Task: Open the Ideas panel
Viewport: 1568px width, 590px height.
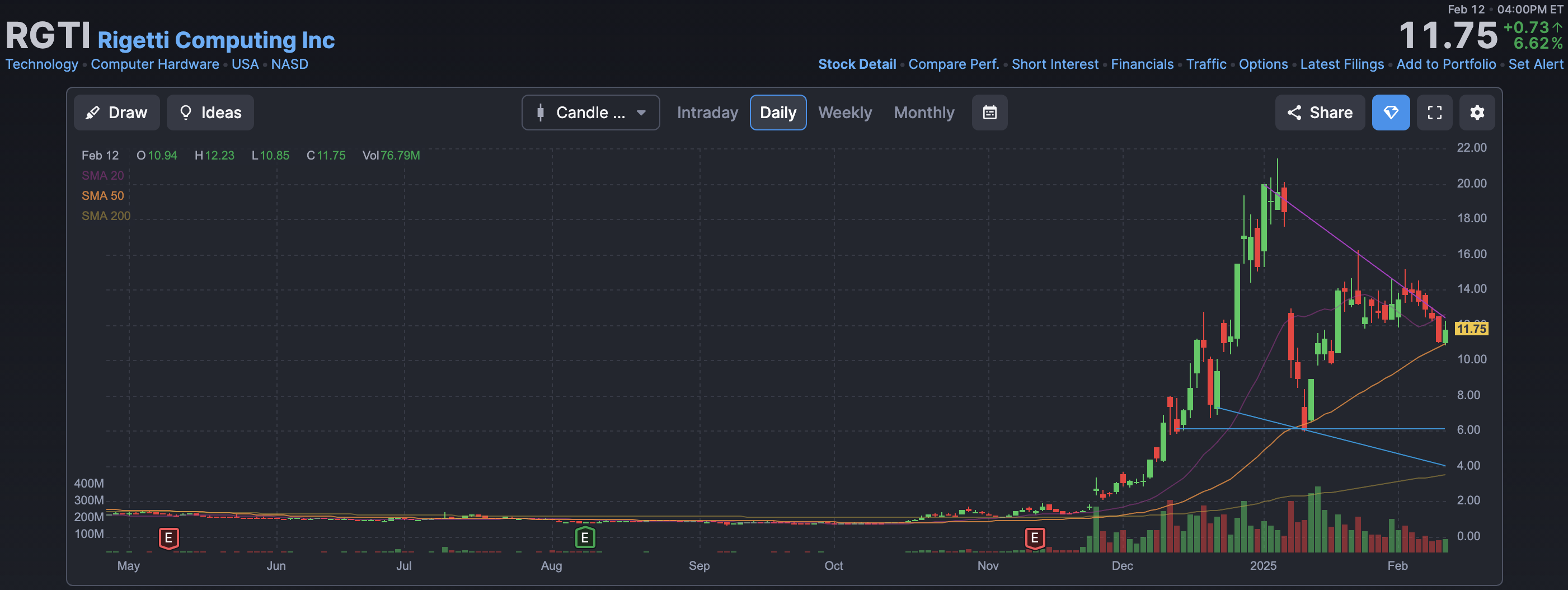Action: coord(210,113)
